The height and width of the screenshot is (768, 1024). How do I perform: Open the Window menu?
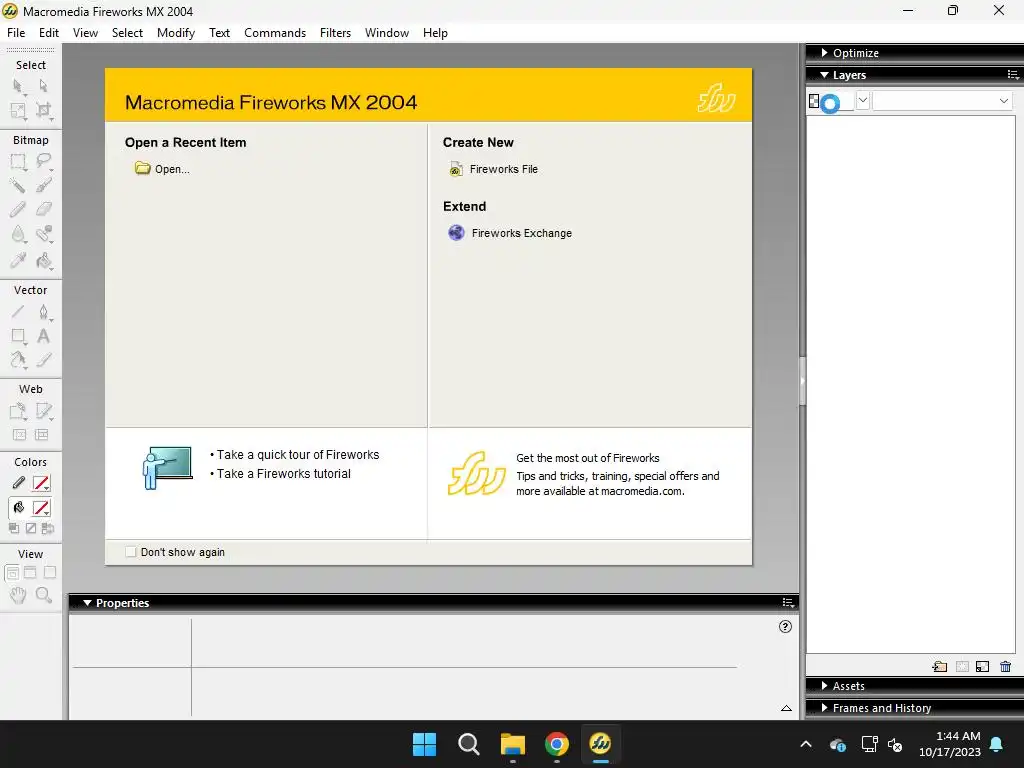(387, 33)
